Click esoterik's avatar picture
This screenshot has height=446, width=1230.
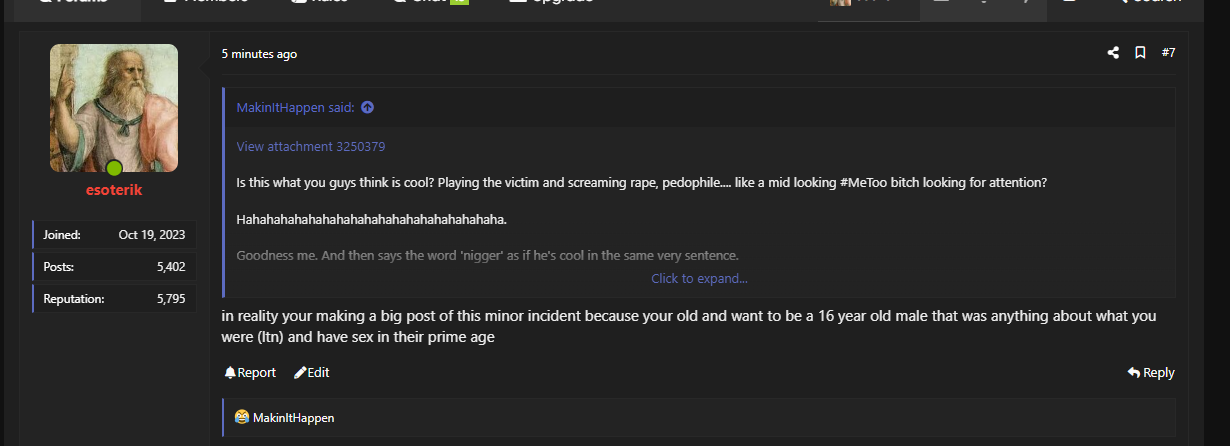click(114, 105)
